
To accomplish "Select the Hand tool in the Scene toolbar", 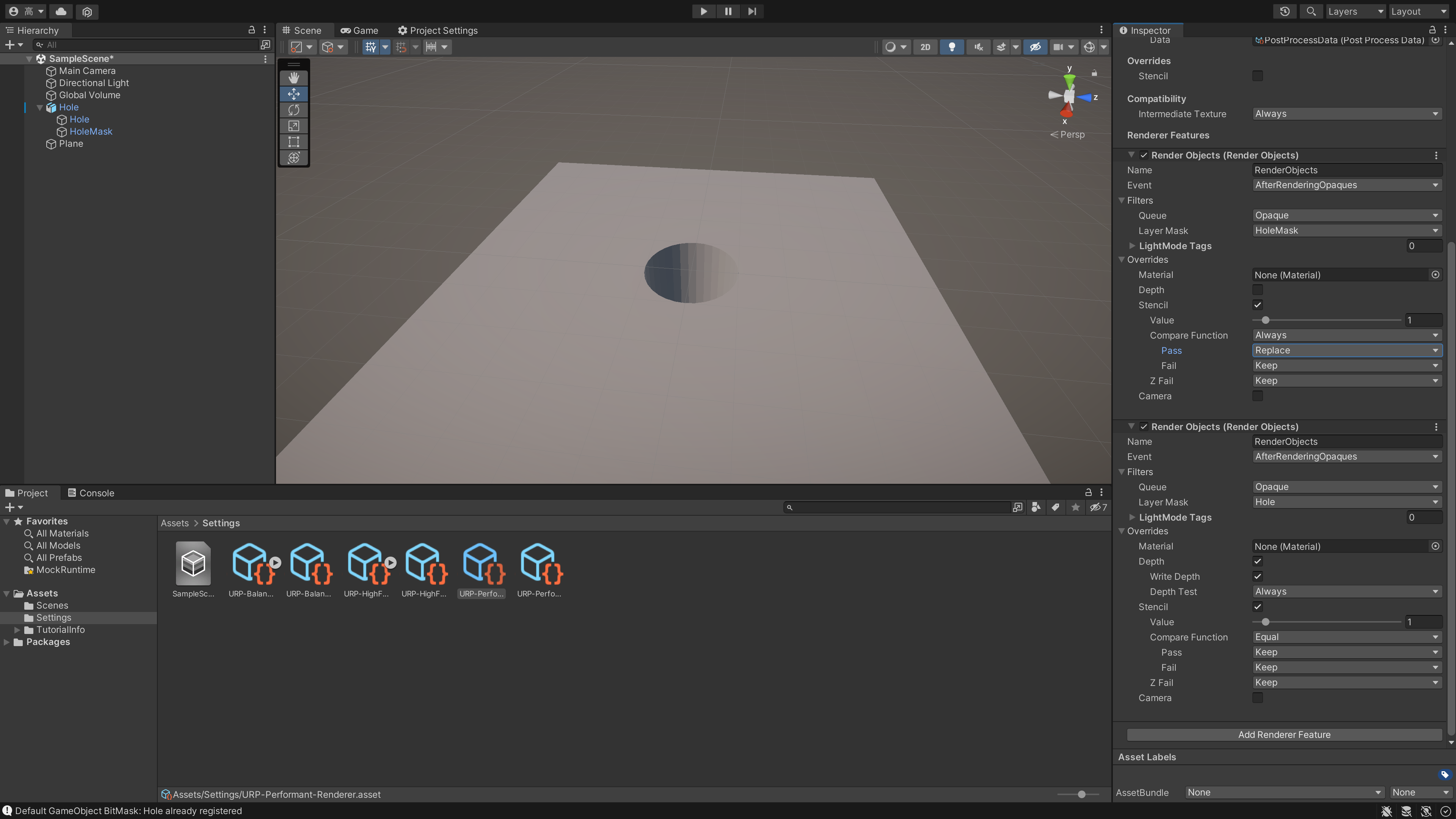I will point(293,77).
